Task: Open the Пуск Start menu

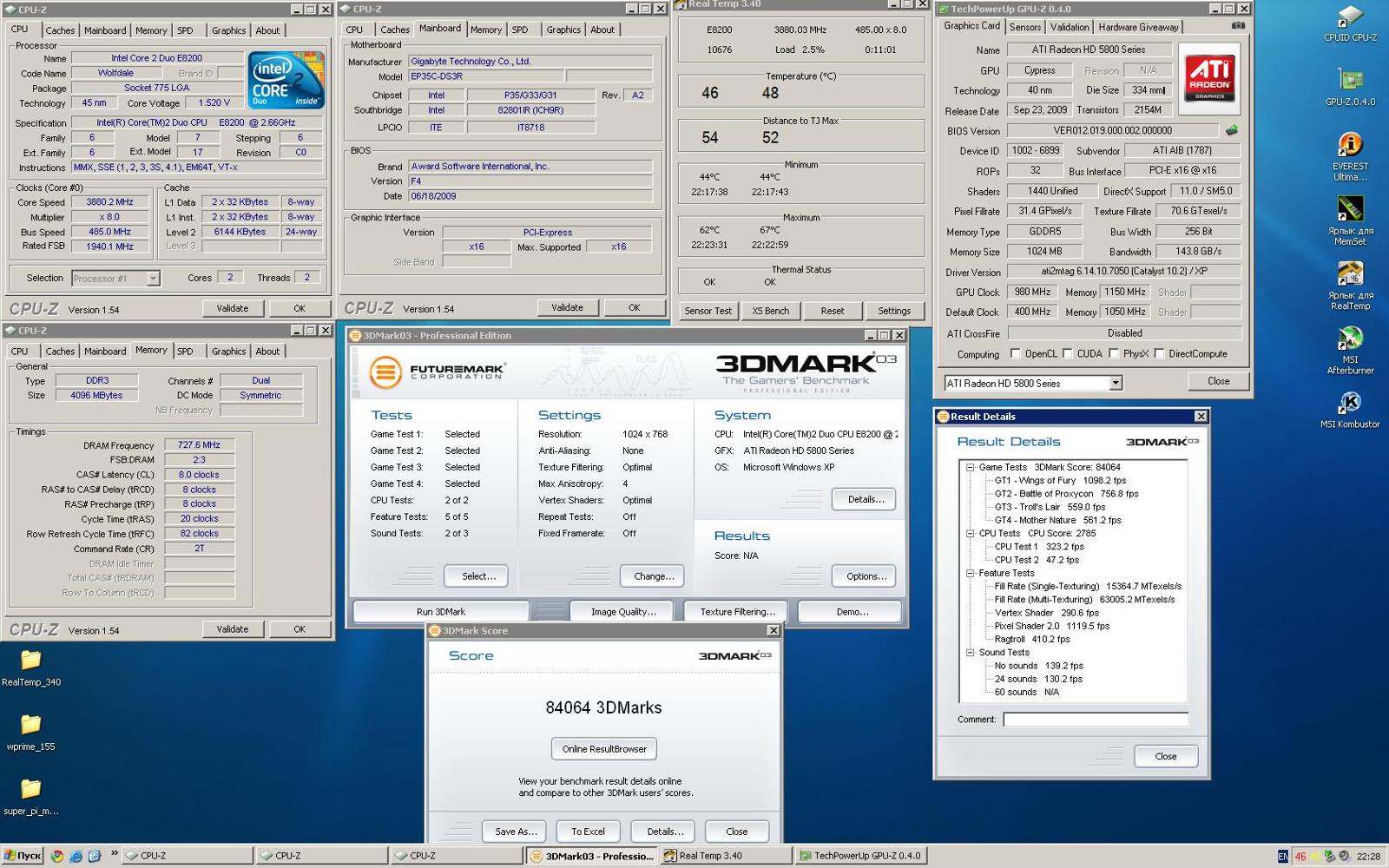Action: [x=23, y=856]
